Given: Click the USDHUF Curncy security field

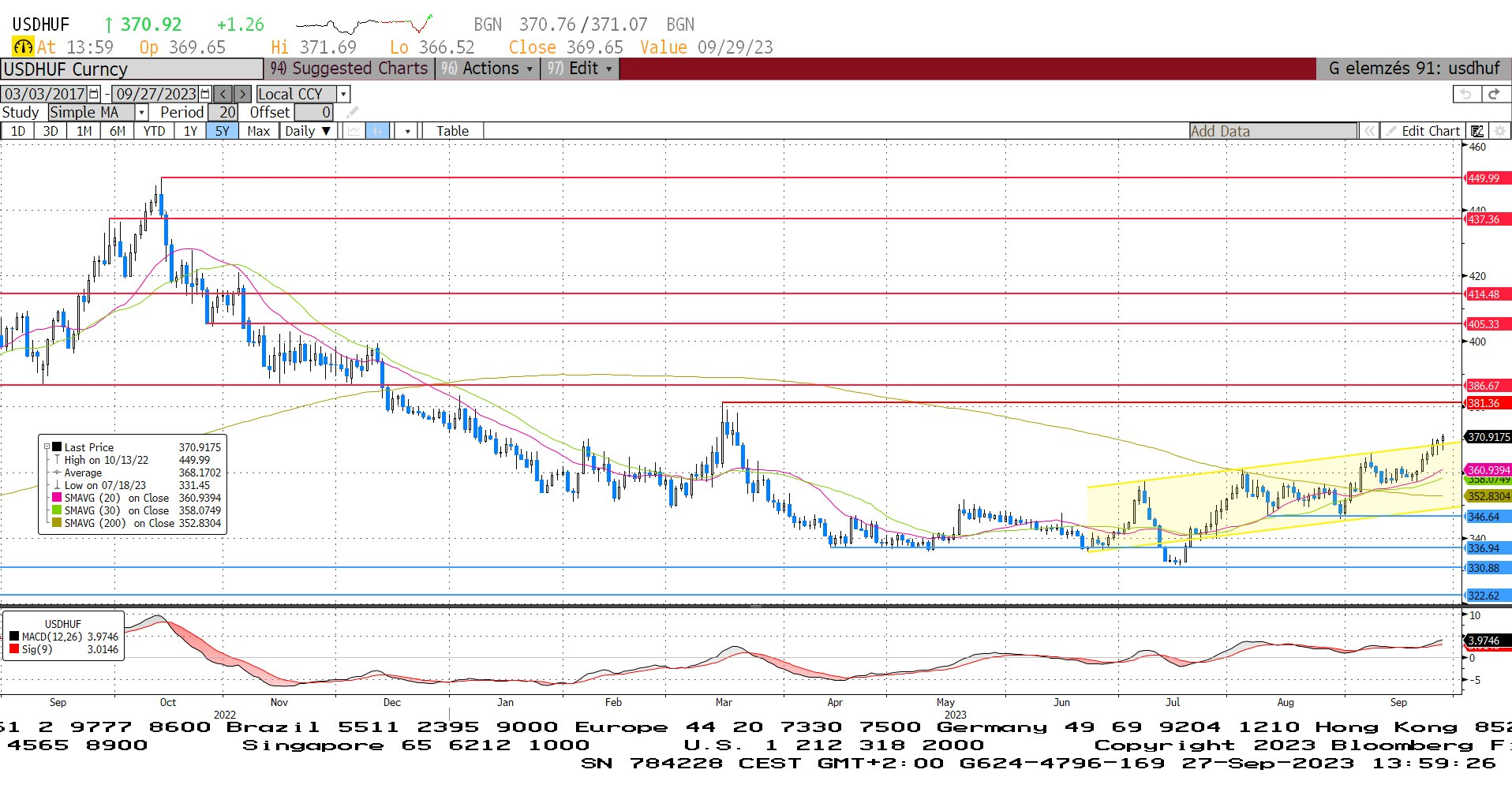Looking at the screenshot, I should [132, 69].
